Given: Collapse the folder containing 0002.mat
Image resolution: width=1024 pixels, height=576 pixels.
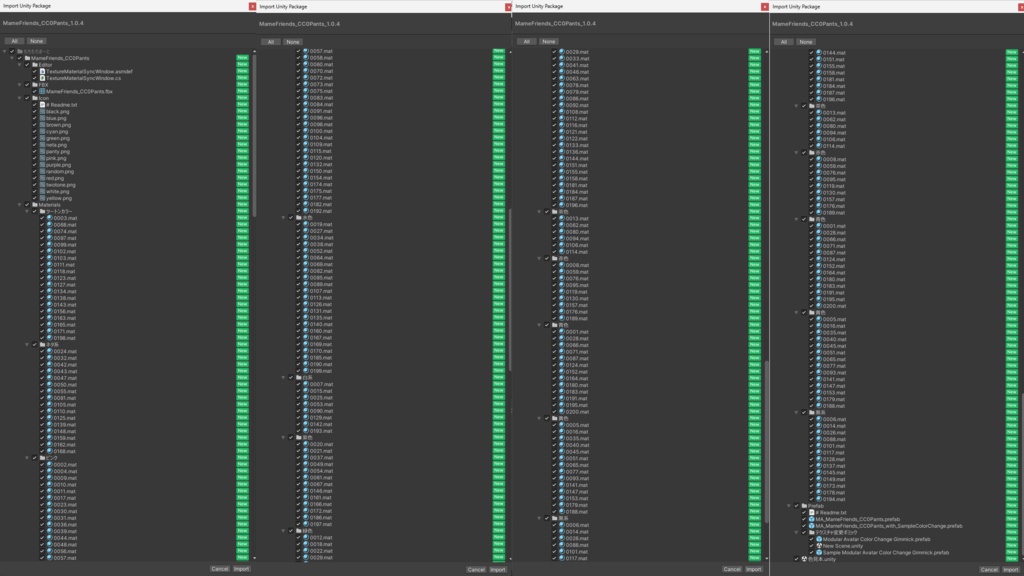Looking at the screenshot, I should (x=27, y=458).
